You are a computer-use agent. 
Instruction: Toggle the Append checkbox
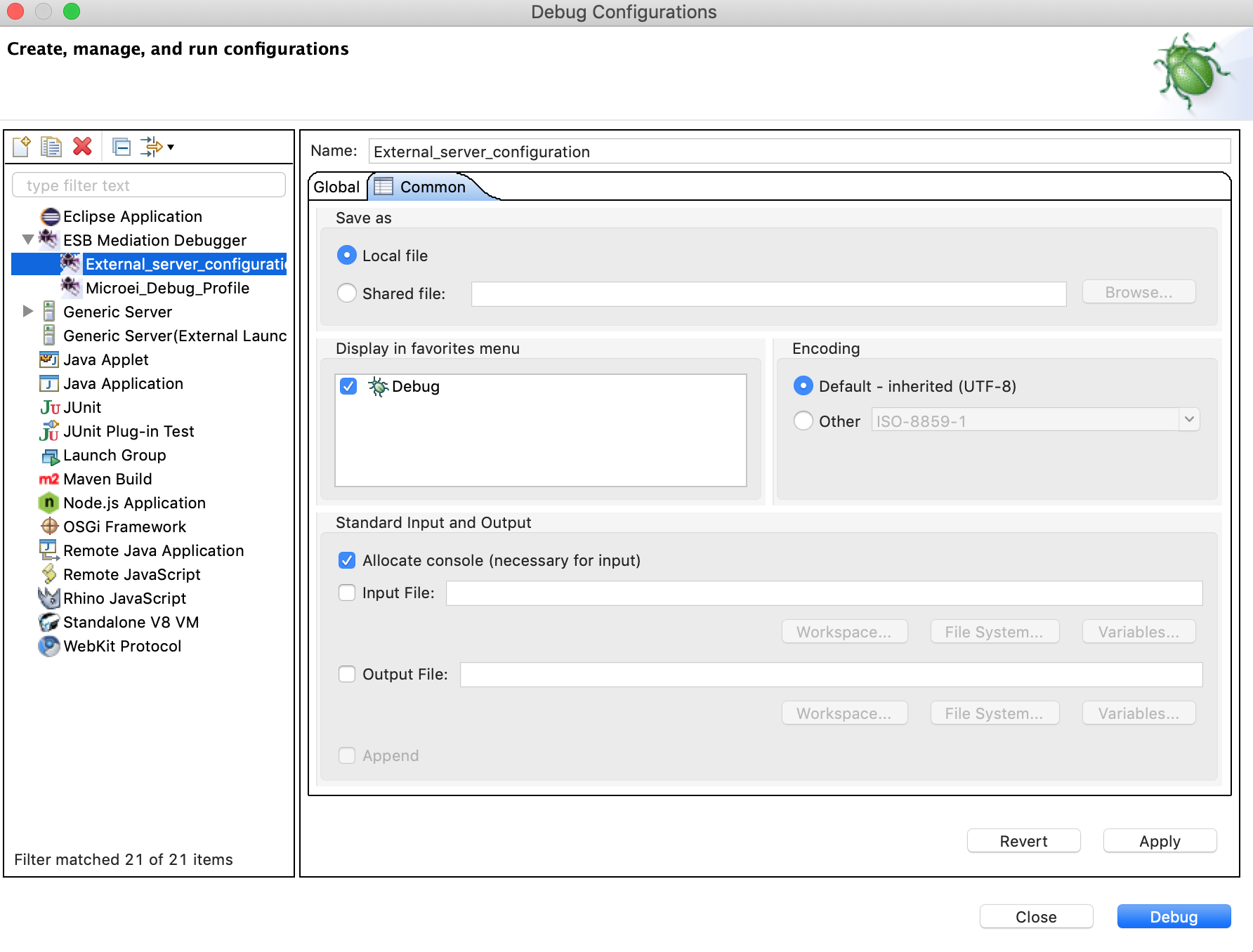pos(347,755)
